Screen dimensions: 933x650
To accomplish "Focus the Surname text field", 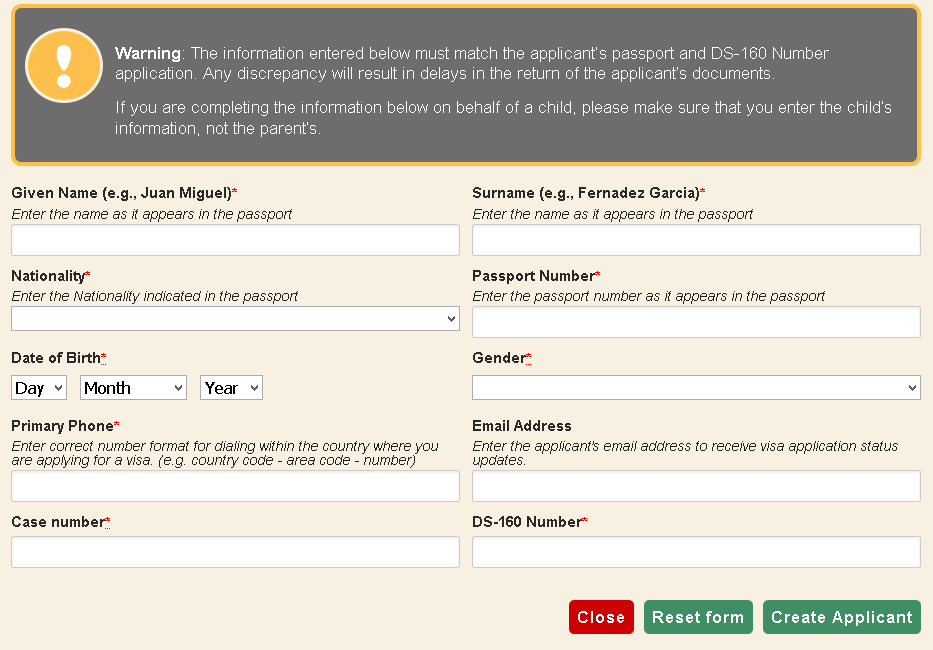I will (x=696, y=240).
